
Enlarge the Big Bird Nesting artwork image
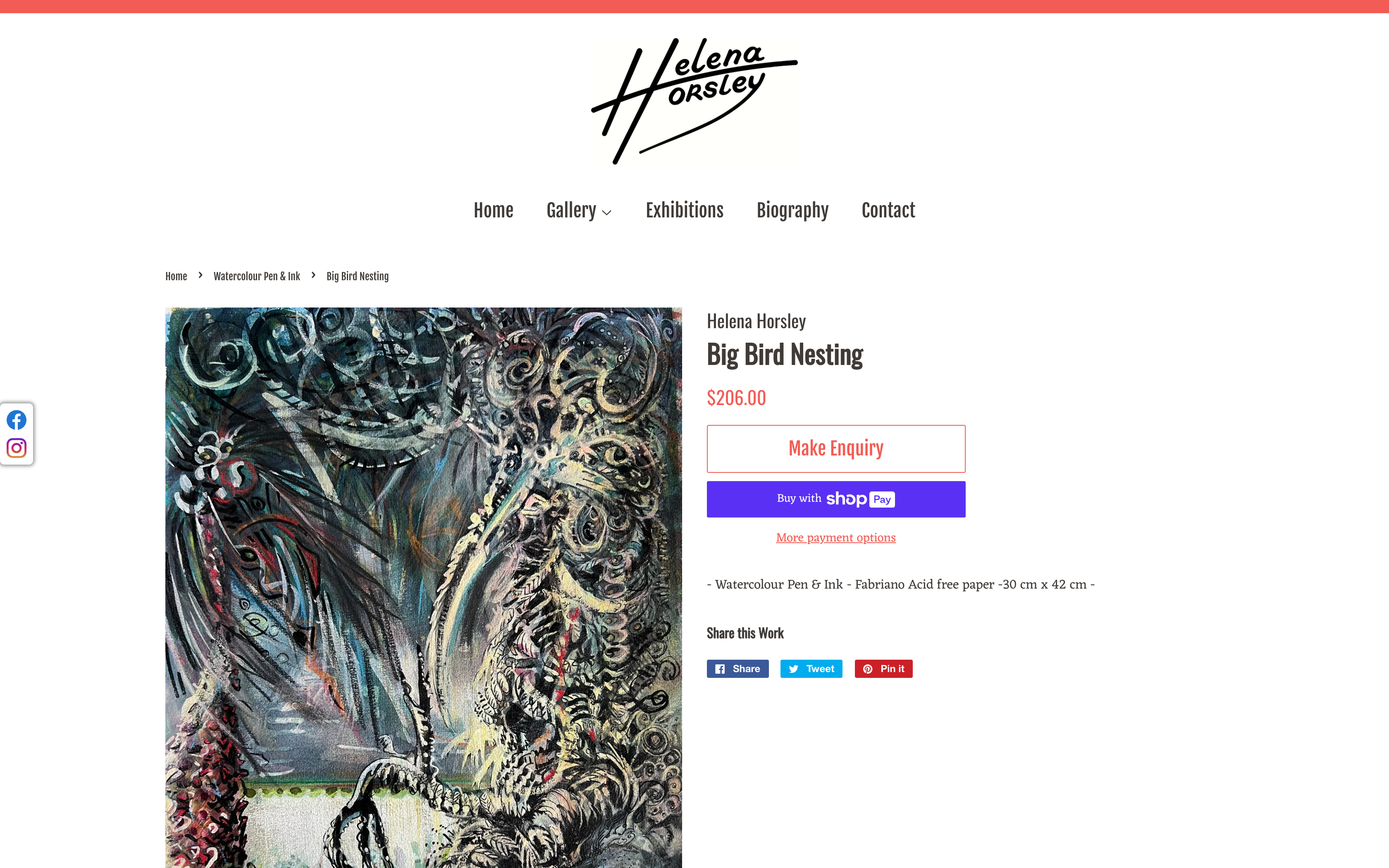[x=424, y=587]
